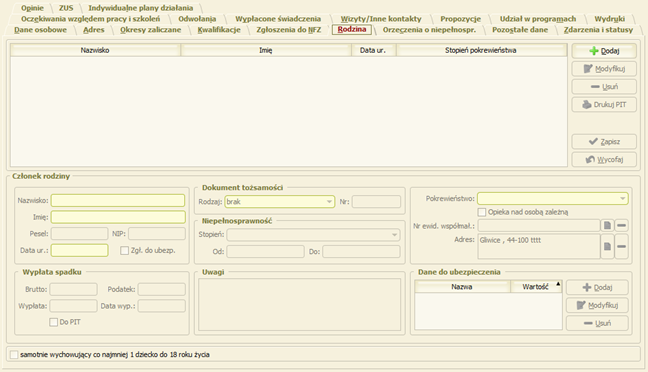
Task: Click the Stopień pokrewieństwa column header
Action: pyautogui.click(x=481, y=50)
